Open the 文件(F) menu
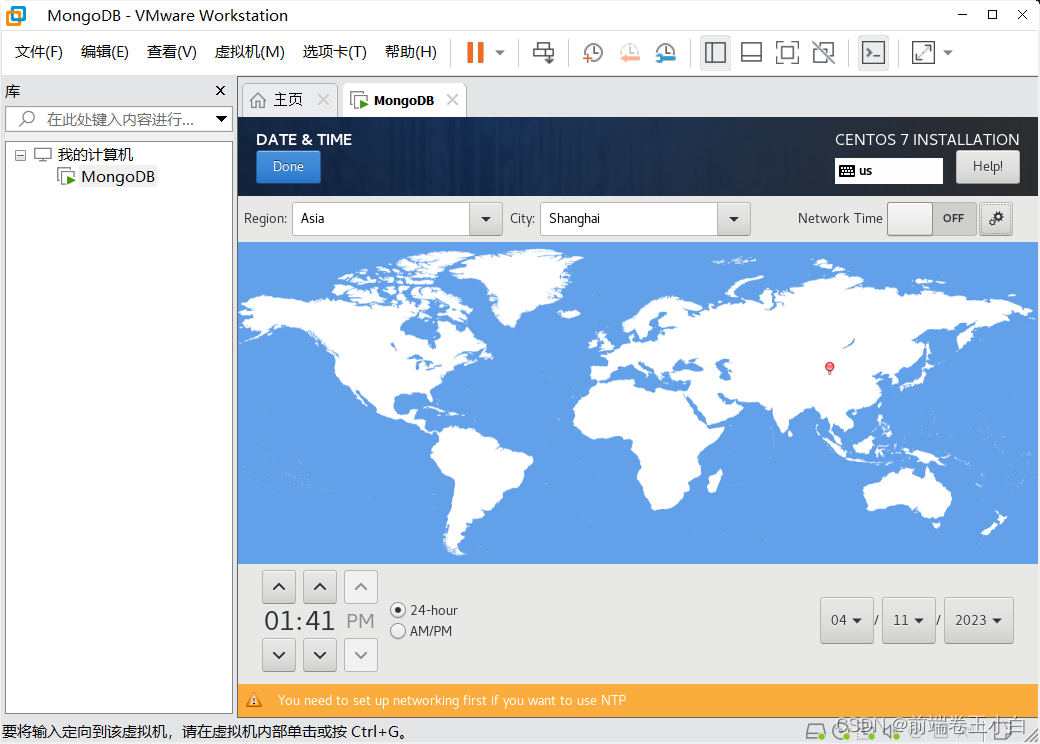1040x744 pixels. (x=38, y=52)
